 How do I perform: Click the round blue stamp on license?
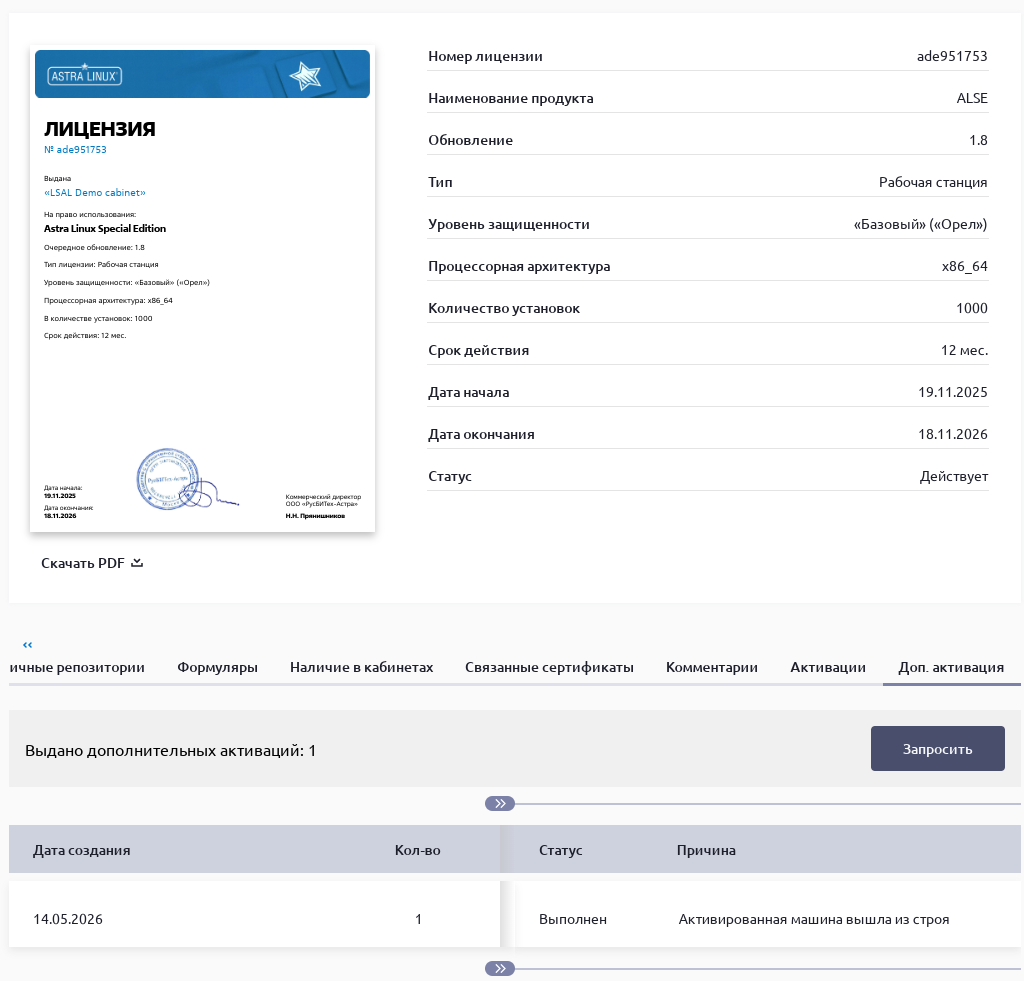(167, 479)
